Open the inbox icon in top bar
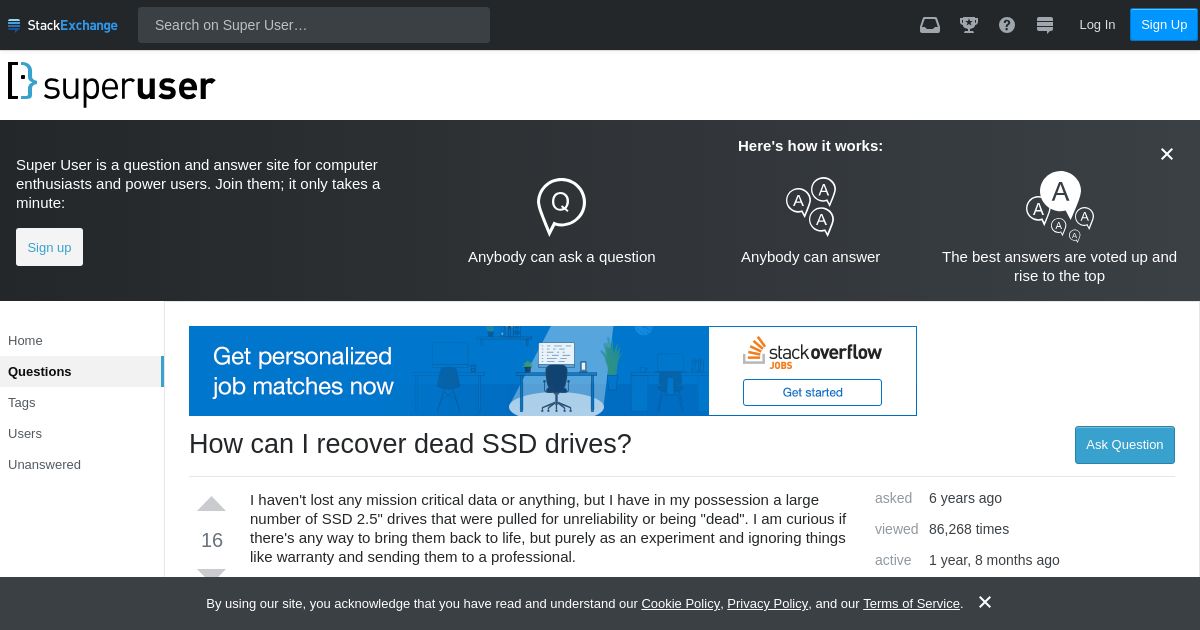 [930, 25]
